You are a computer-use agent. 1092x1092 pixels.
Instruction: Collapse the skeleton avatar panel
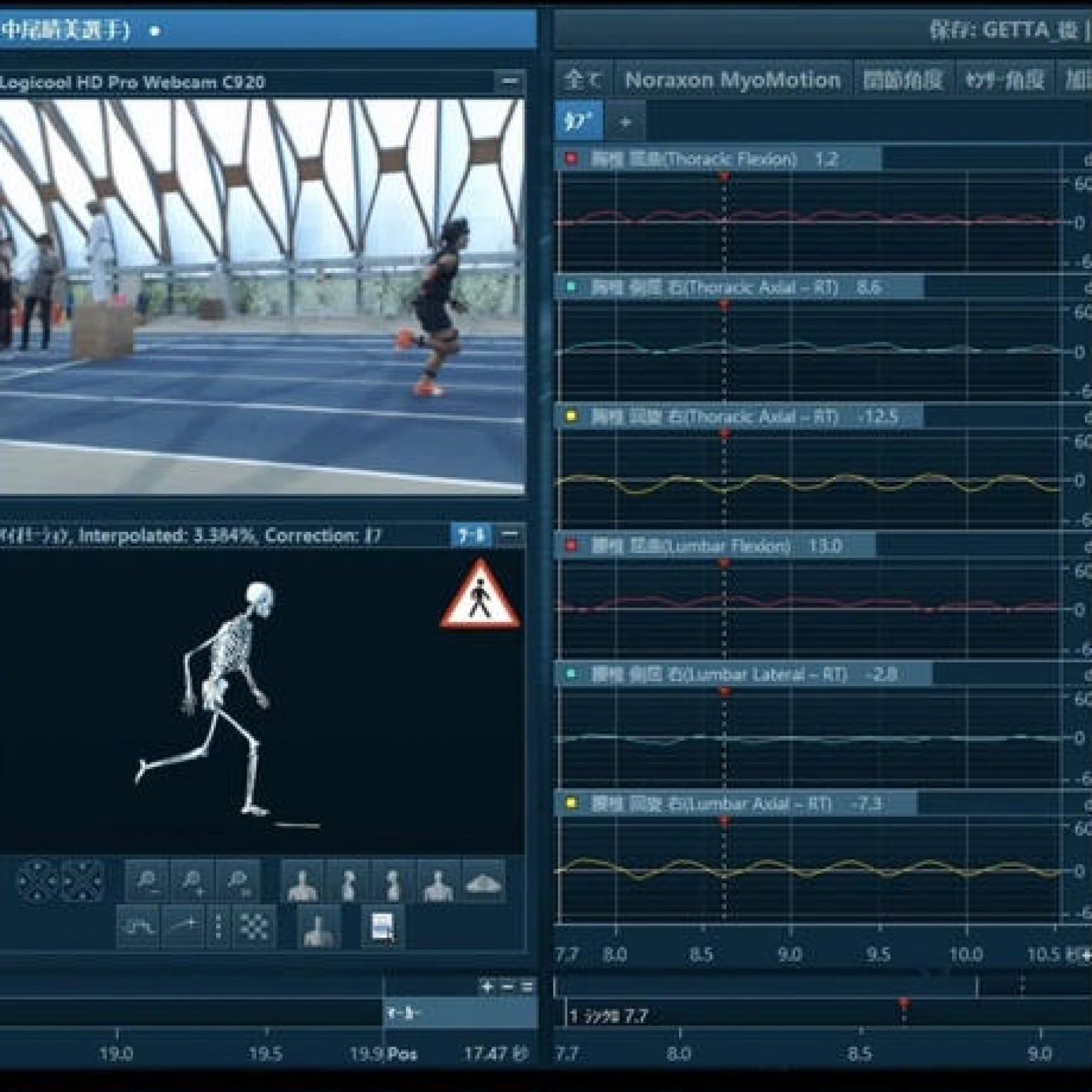[510, 535]
